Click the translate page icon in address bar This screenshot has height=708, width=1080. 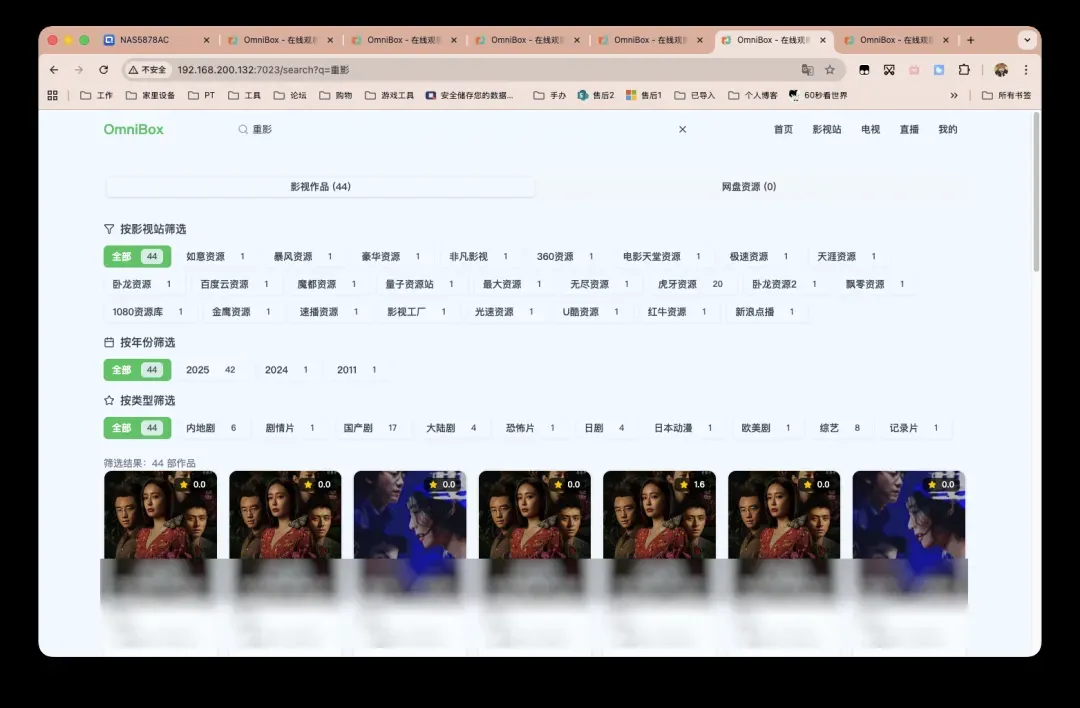807,70
